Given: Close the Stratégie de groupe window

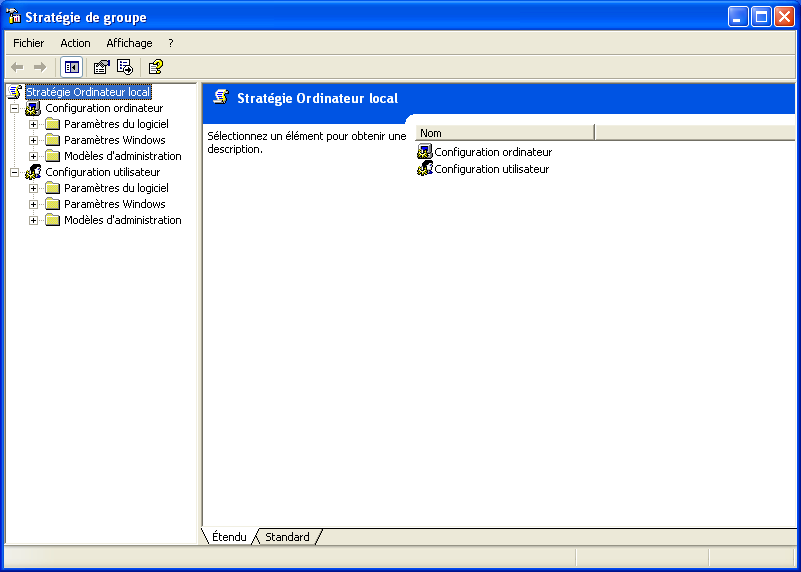Looking at the screenshot, I should 784,17.
